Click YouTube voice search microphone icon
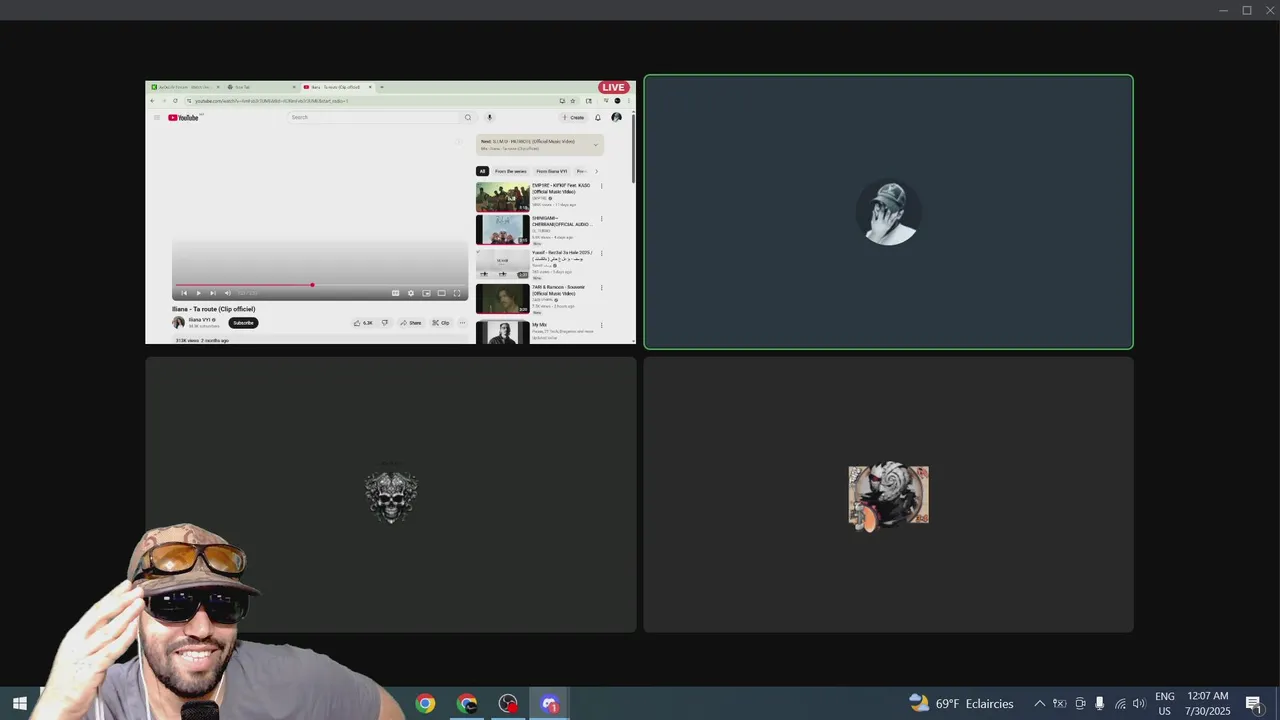1280x720 pixels. tap(489, 117)
